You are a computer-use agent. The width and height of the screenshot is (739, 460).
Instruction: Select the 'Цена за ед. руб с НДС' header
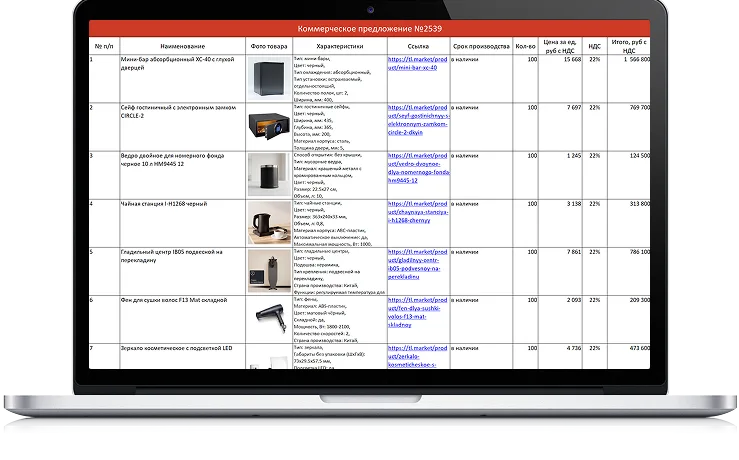coord(560,46)
